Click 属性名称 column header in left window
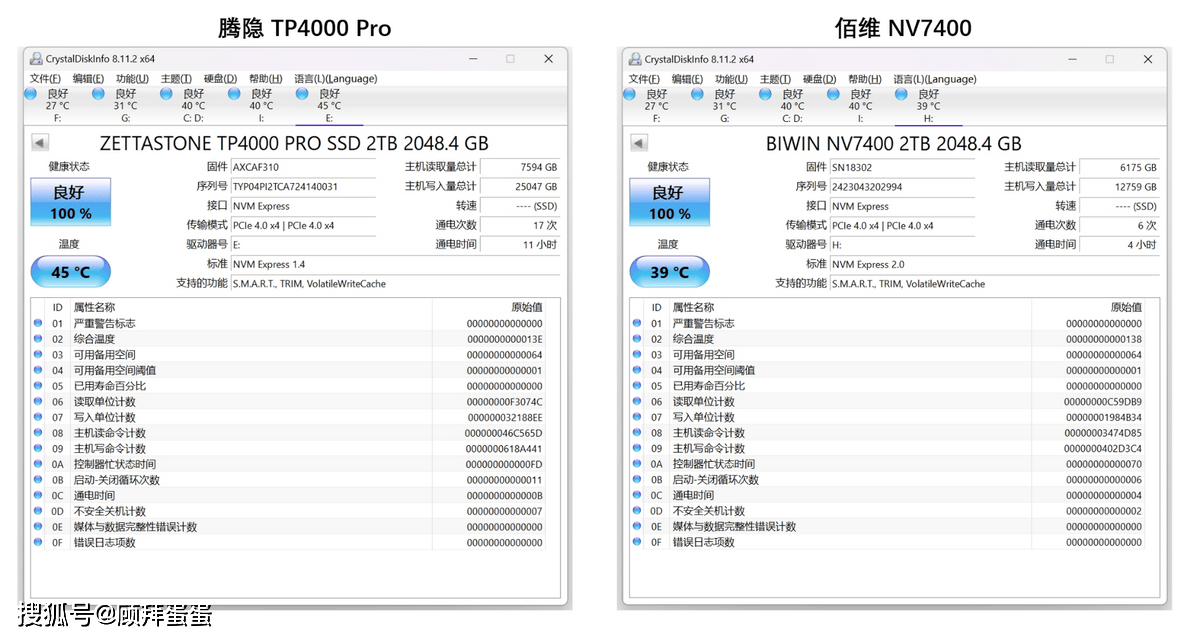This screenshot has width=1200, height=641. pos(94,307)
